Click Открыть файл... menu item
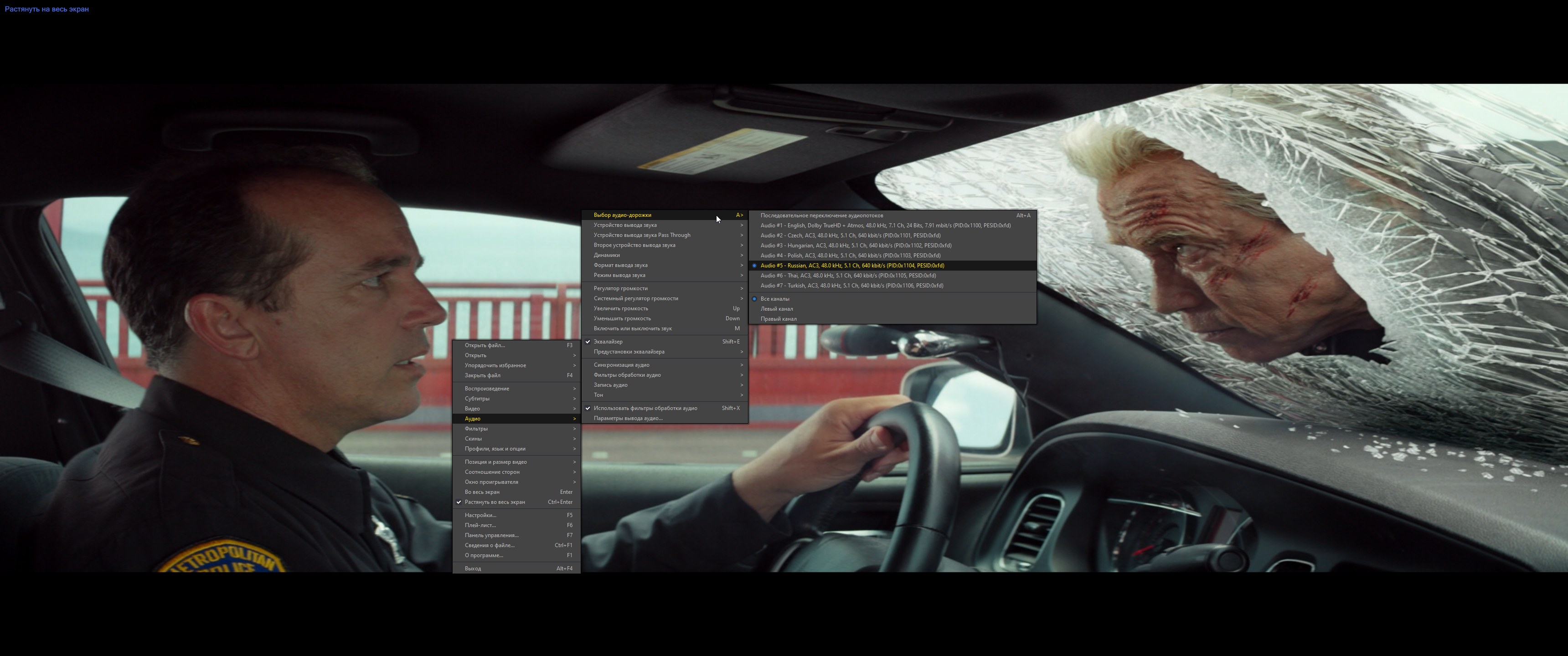Viewport: 1568px width, 656px height. (x=516, y=345)
